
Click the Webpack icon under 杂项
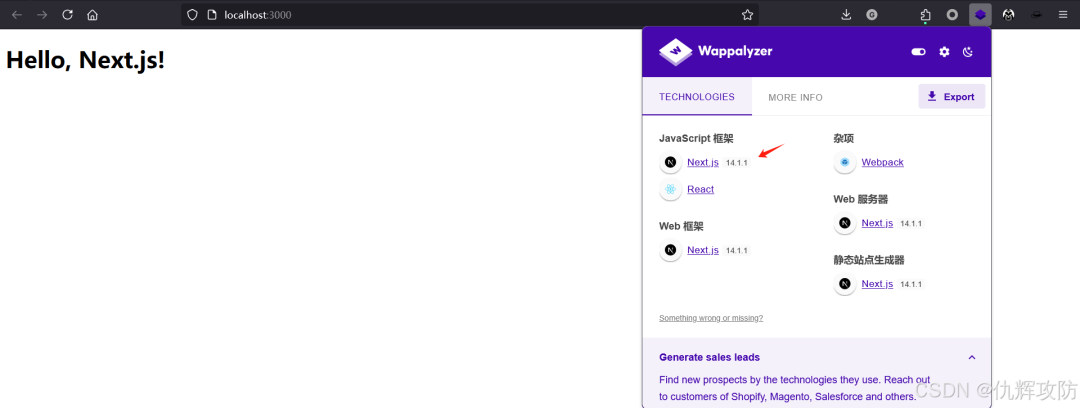pyautogui.click(x=844, y=163)
